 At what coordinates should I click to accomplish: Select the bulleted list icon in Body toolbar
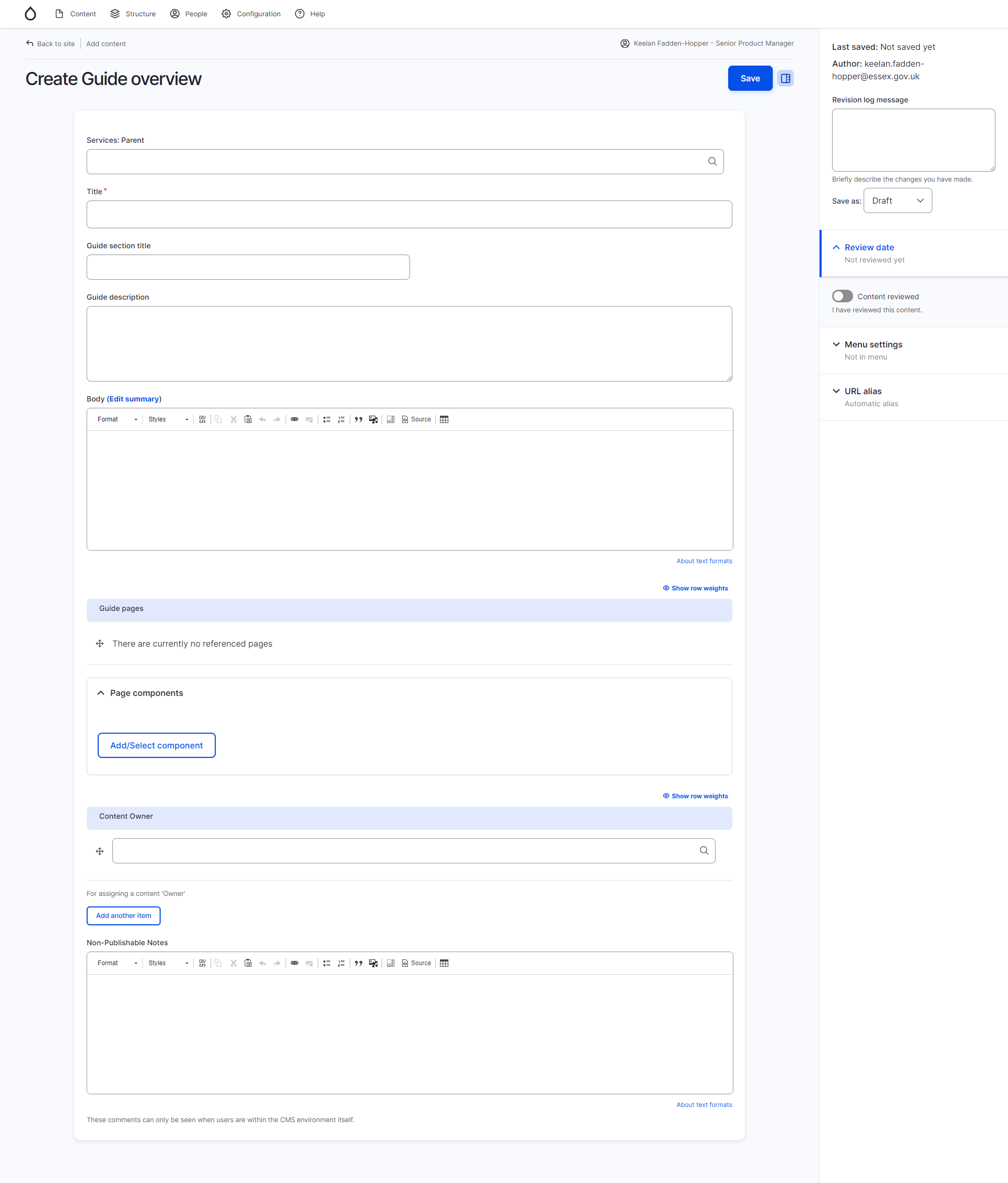[x=327, y=419]
